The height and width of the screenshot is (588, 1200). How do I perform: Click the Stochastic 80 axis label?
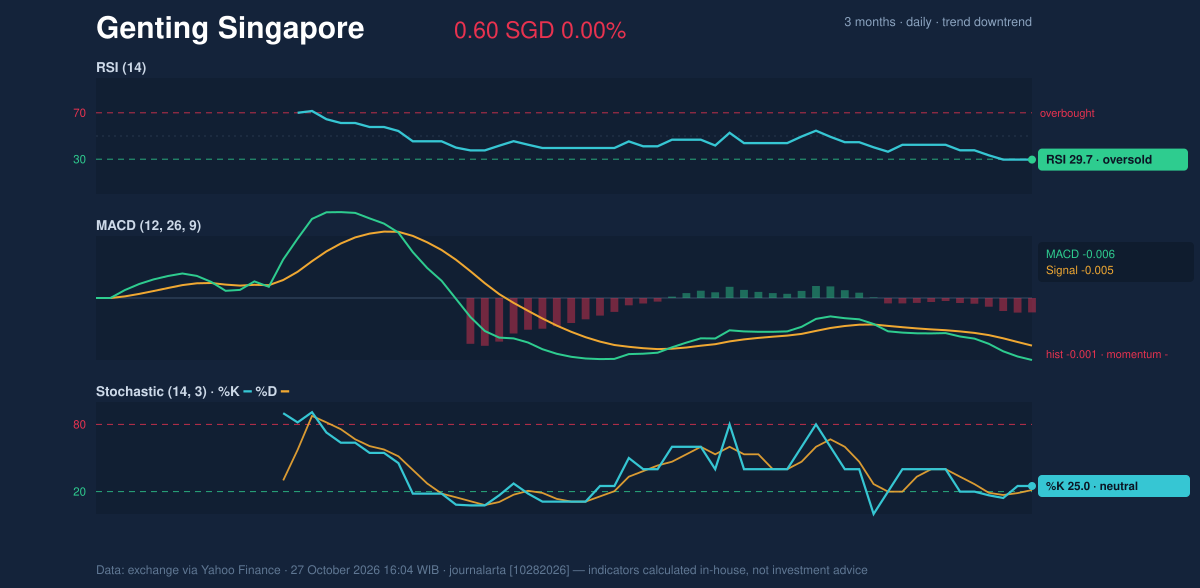[x=79, y=425]
